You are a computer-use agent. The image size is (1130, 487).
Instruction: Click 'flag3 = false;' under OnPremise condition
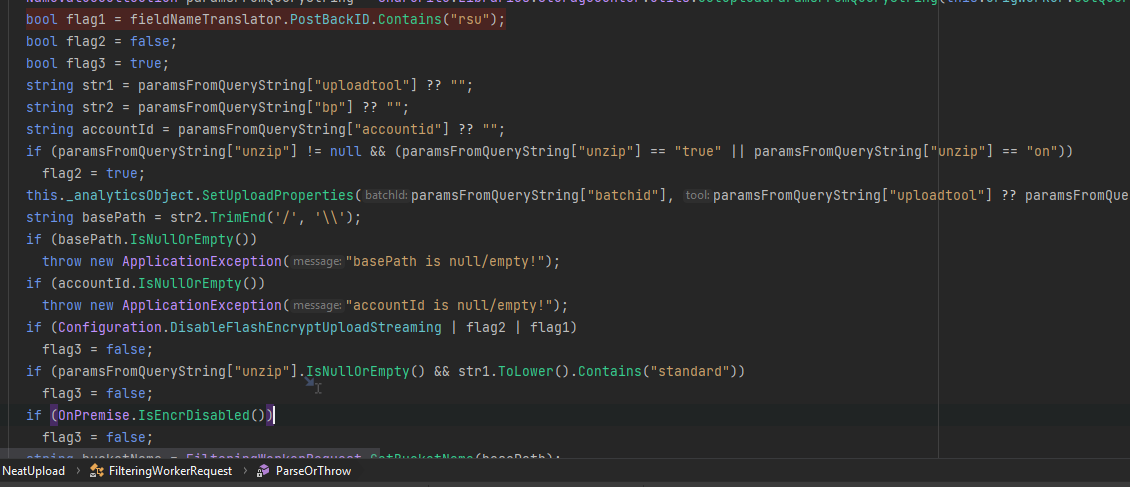click(98, 437)
